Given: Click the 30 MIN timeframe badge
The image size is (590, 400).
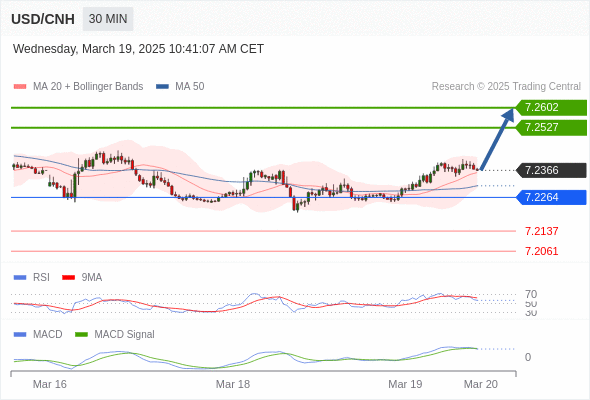Looking at the screenshot, I should [x=108, y=19].
